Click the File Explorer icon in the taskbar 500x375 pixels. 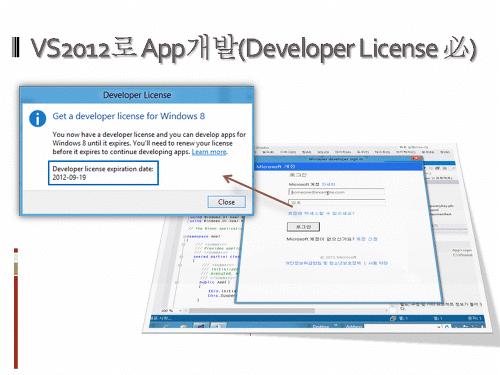click(183, 326)
